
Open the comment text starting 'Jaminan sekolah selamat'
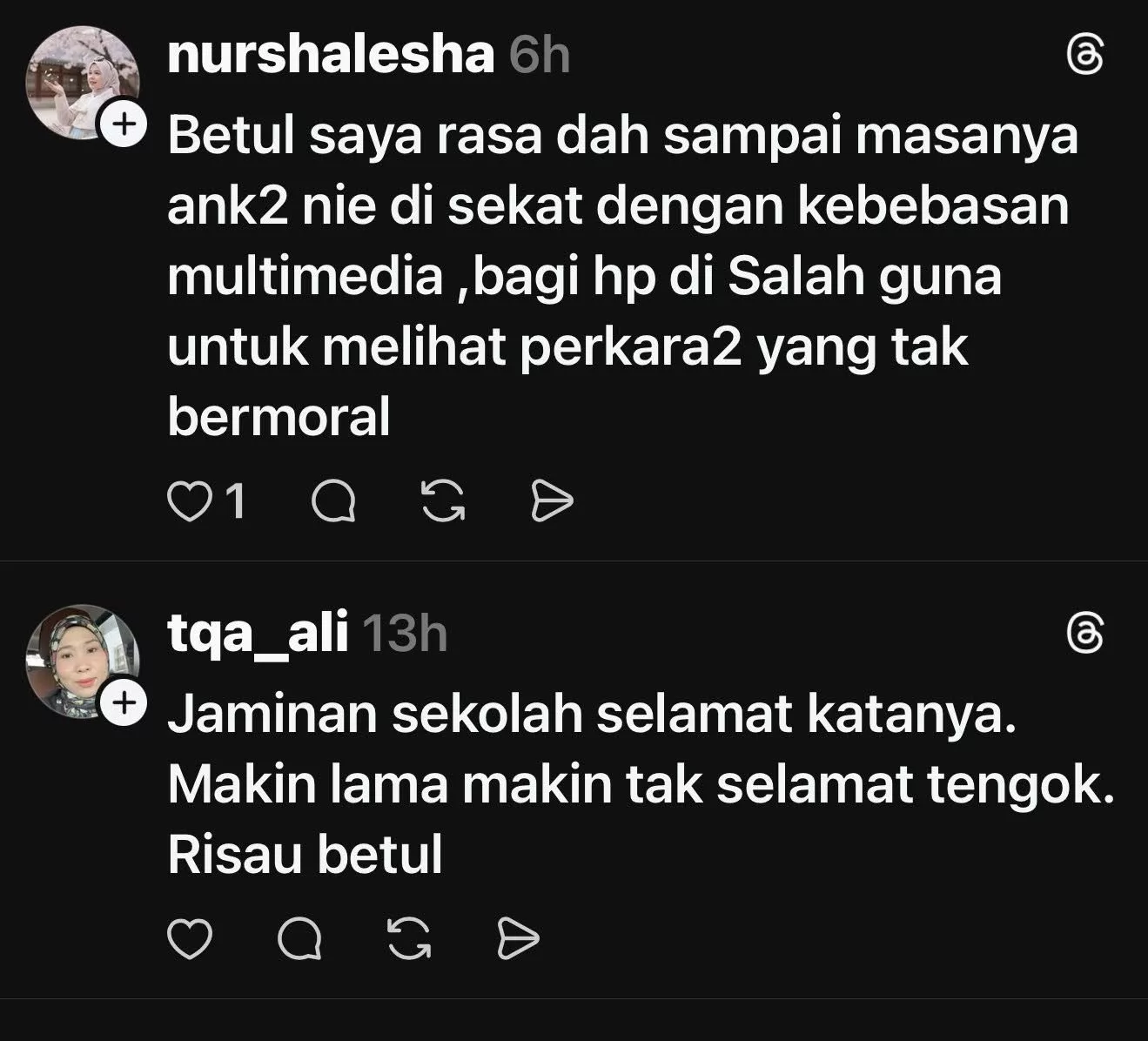pos(641,784)
